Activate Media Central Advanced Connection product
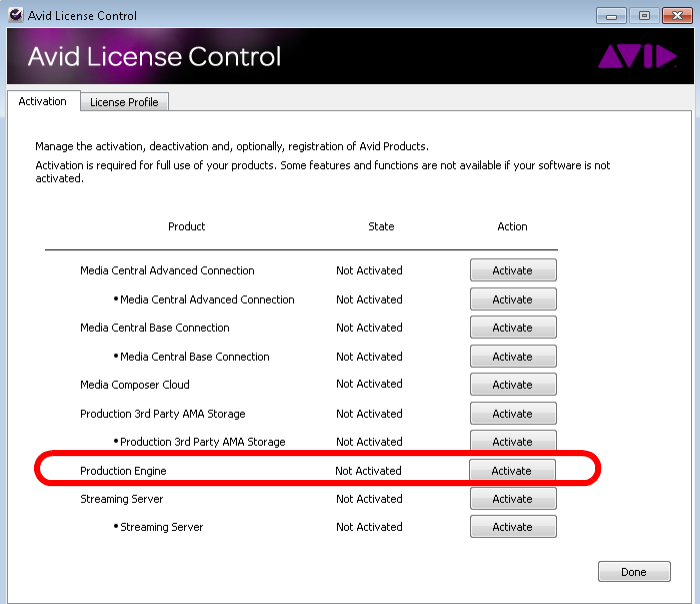This screenshot has height=604, width=700. 512,270
